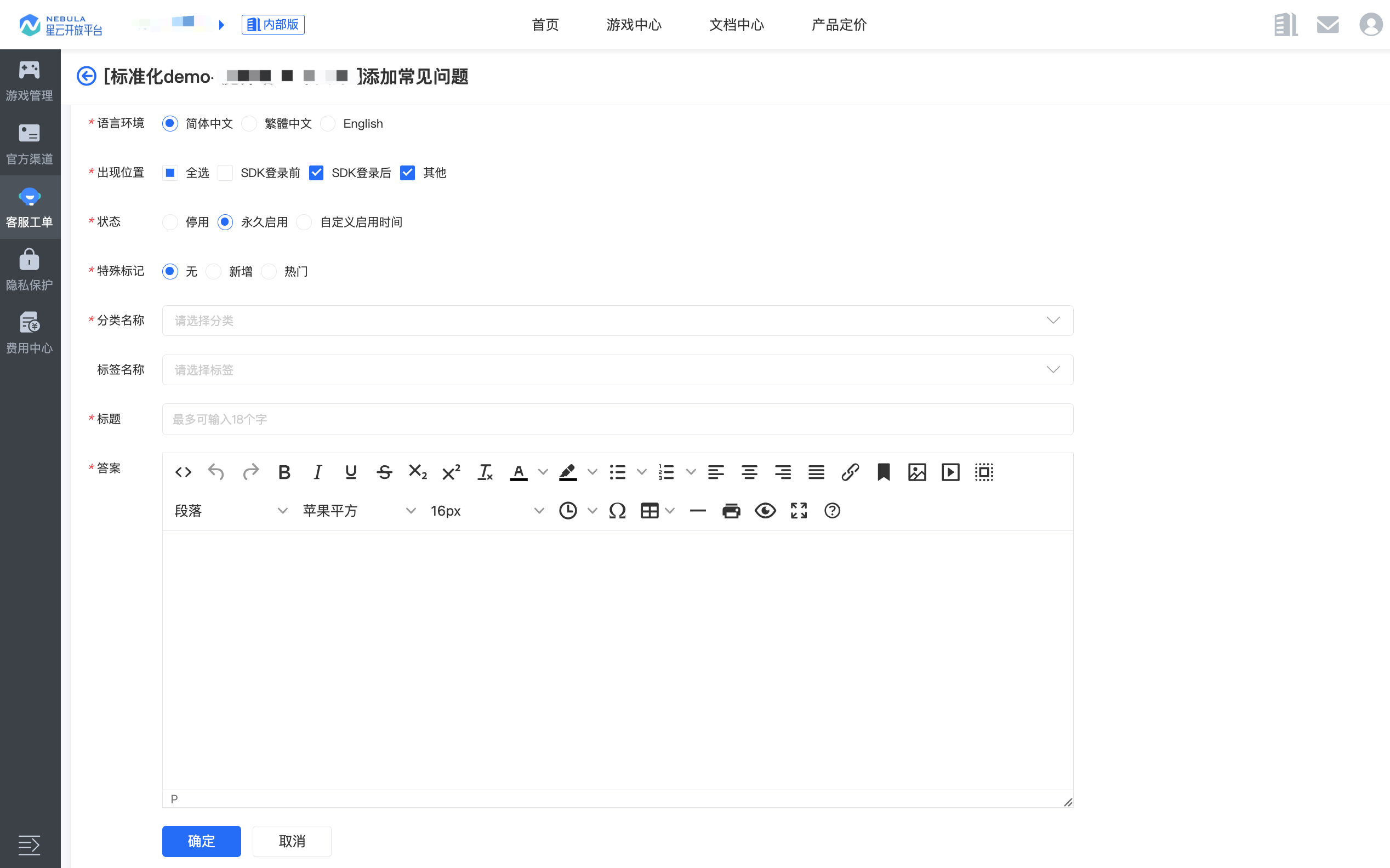Toggle underline formatting
Image resolution: width=1390 pixels, height=868 pixels.
pos(351,472)
